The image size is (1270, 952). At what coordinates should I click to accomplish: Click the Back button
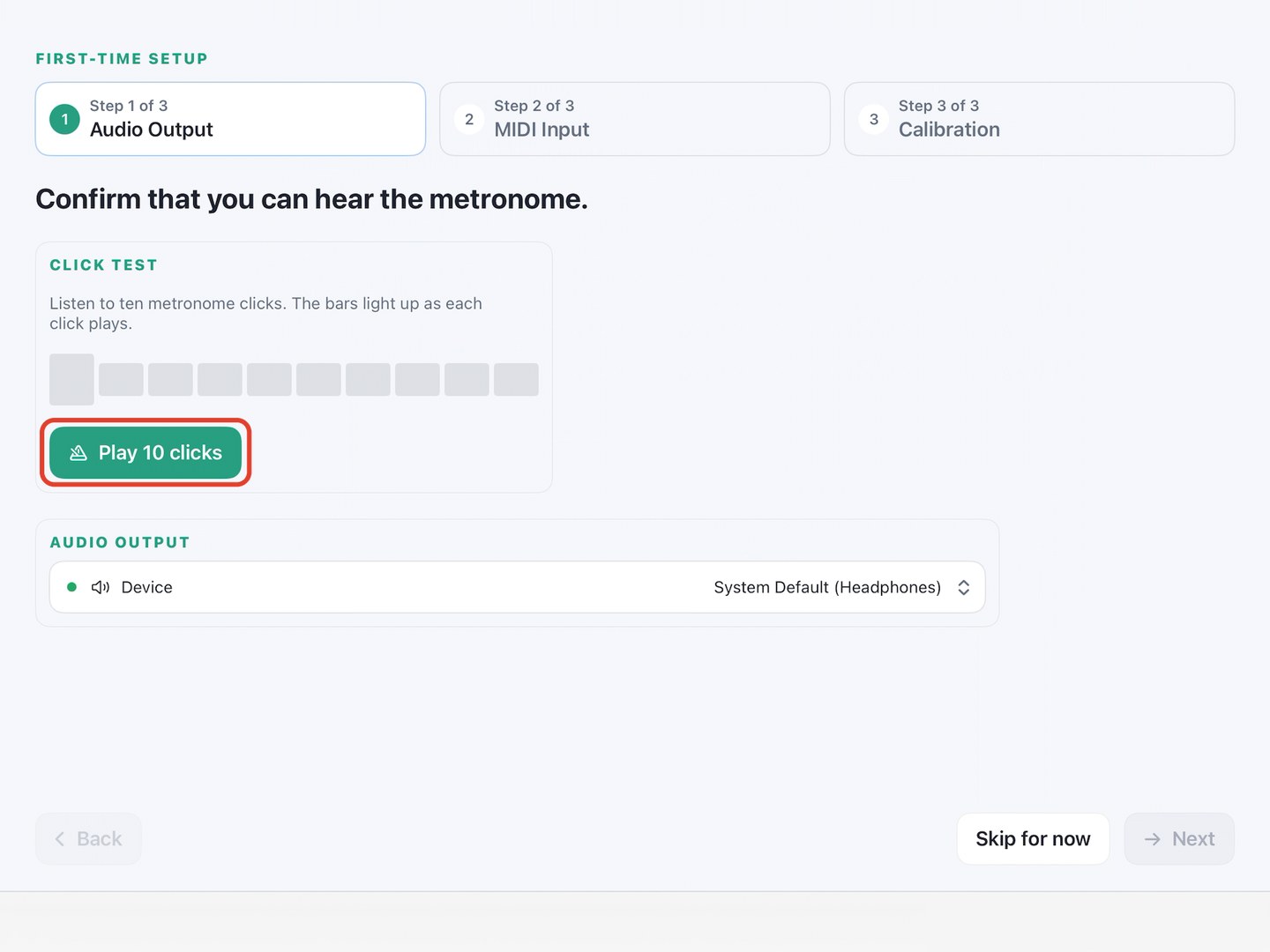pos(88,838)
